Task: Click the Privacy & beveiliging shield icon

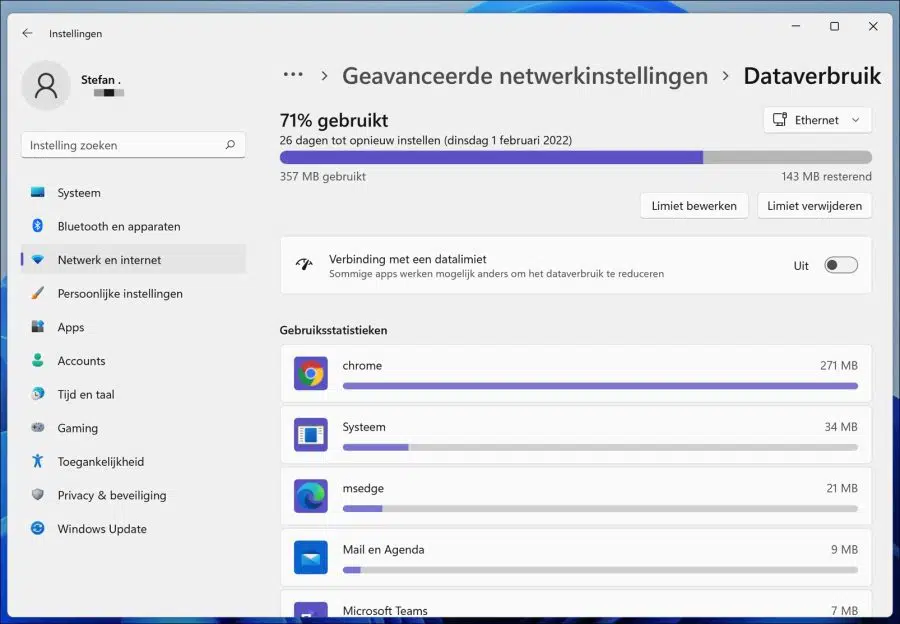Action: tap(38, 494)
